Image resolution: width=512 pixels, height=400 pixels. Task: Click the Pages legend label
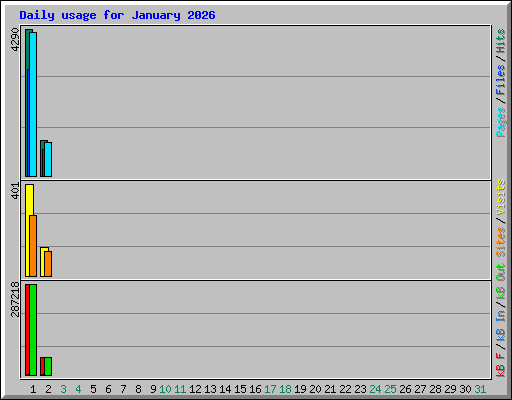[501, 122]
